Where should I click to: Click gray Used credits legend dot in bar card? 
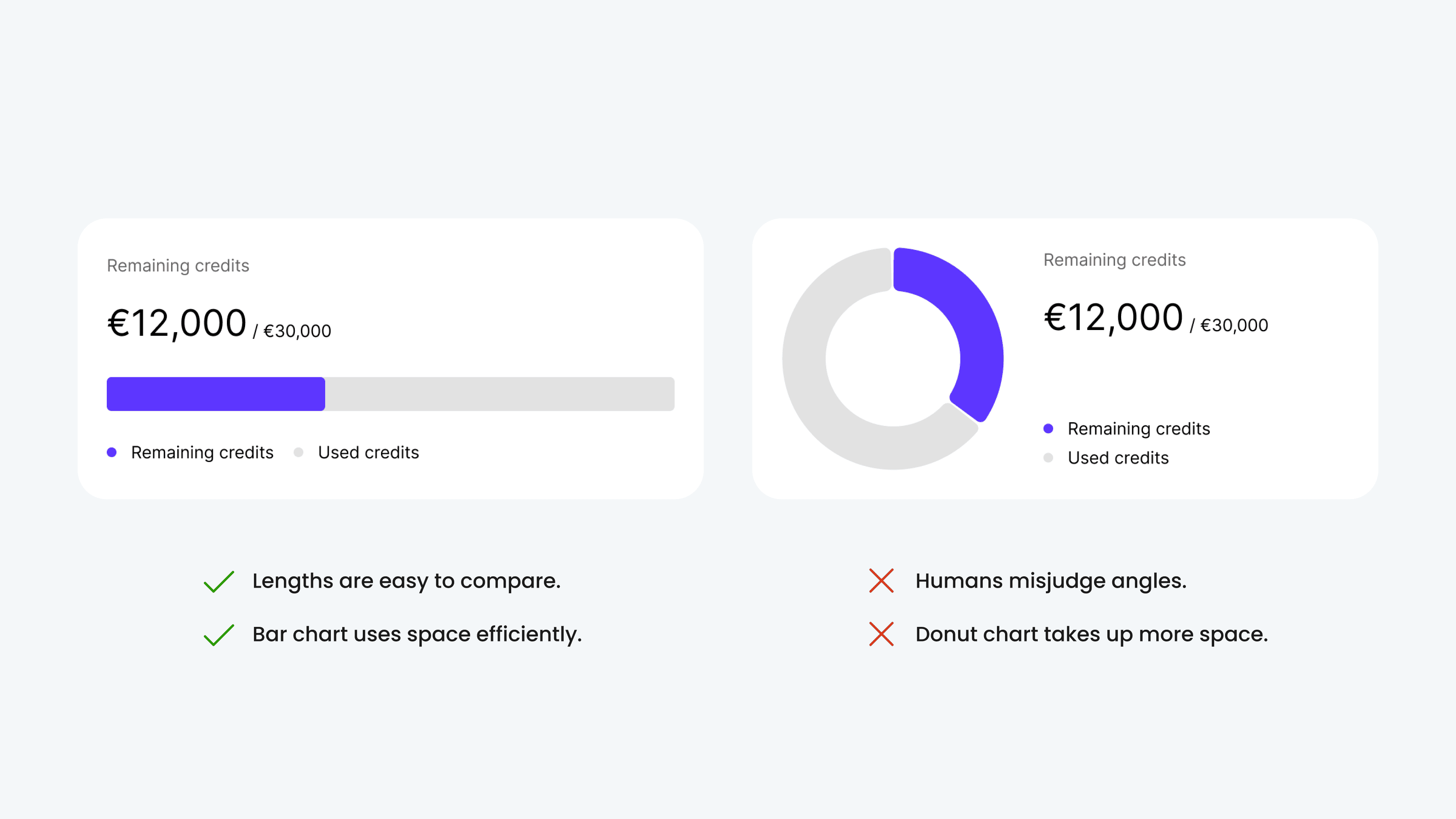298,452
